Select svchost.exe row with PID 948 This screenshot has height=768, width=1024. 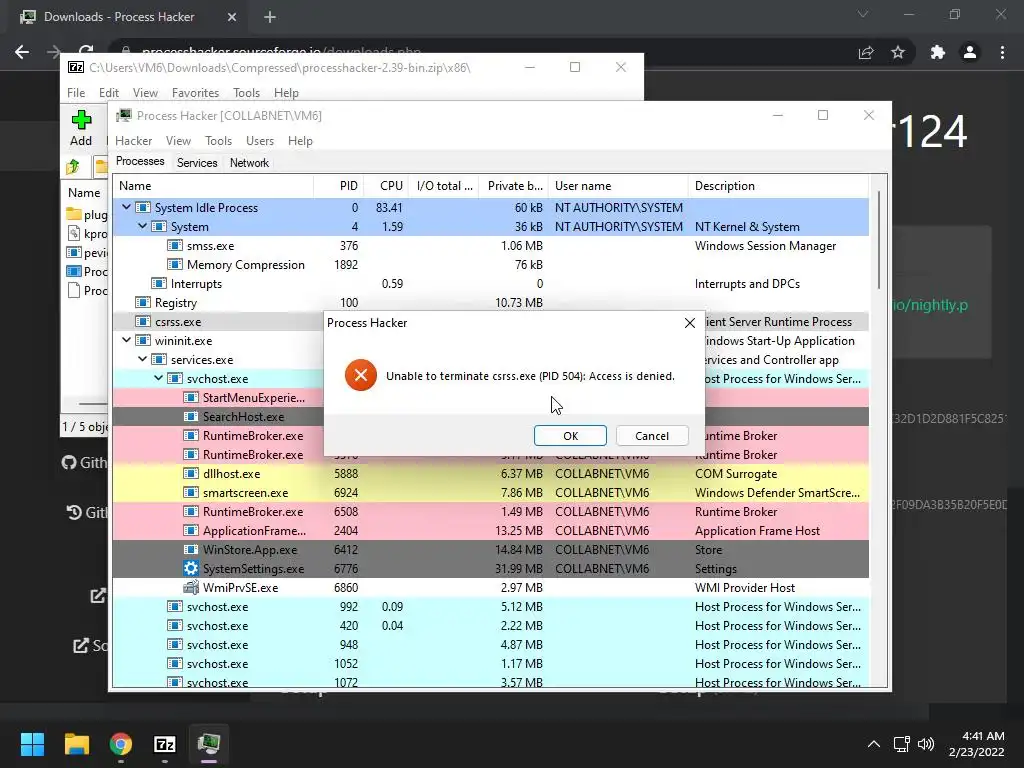click(490, 645)
